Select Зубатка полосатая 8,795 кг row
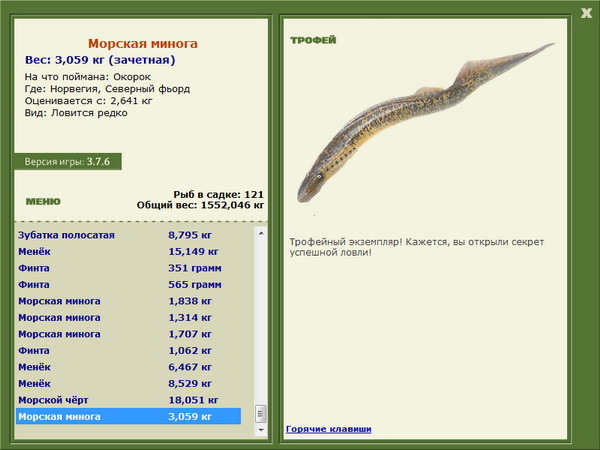Screen dimensions: 600x450 pyautogui.click(x=129, y=235)
